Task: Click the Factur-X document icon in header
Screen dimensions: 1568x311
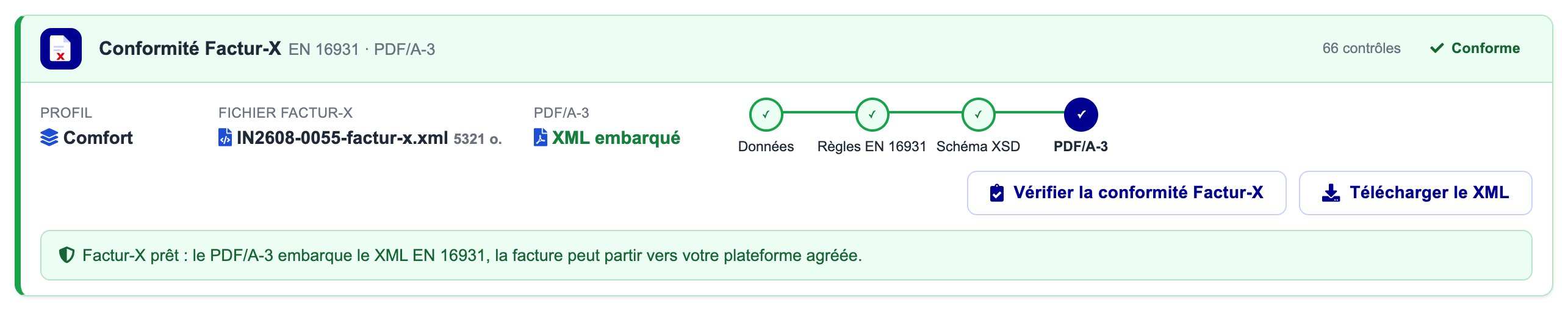Action: [60, 49]
